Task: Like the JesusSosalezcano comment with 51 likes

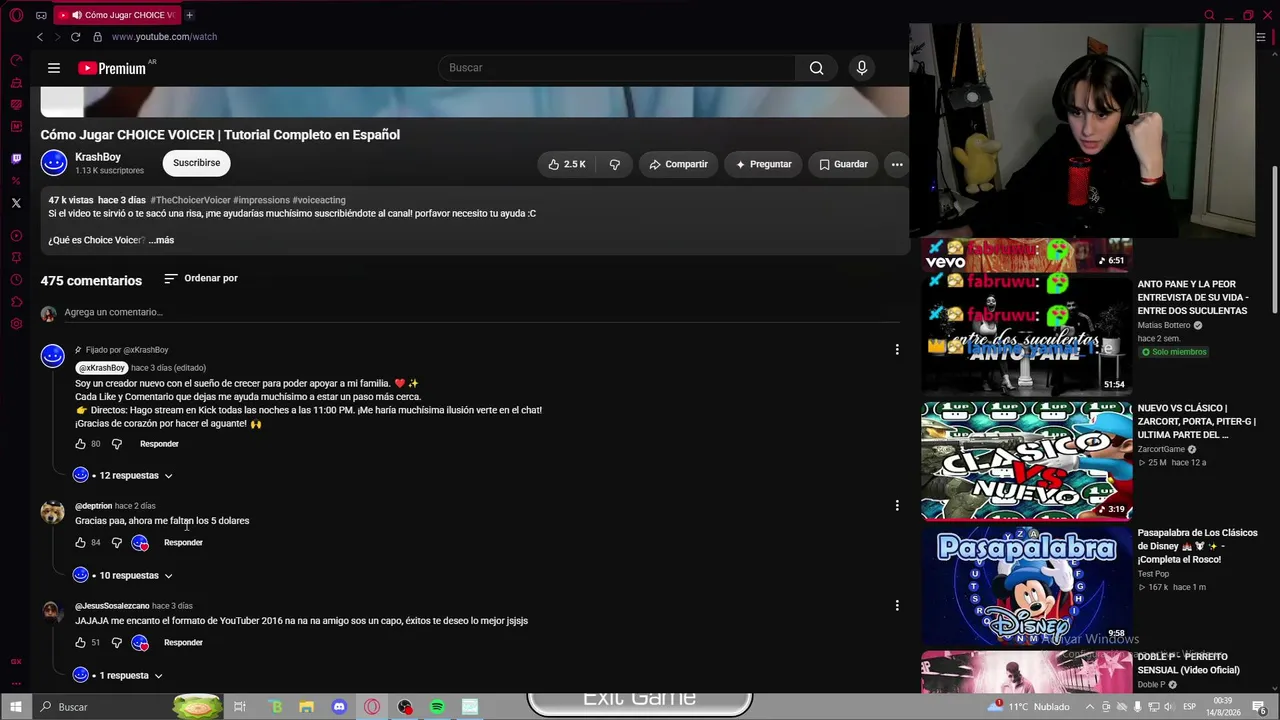Action: (81, 643)
